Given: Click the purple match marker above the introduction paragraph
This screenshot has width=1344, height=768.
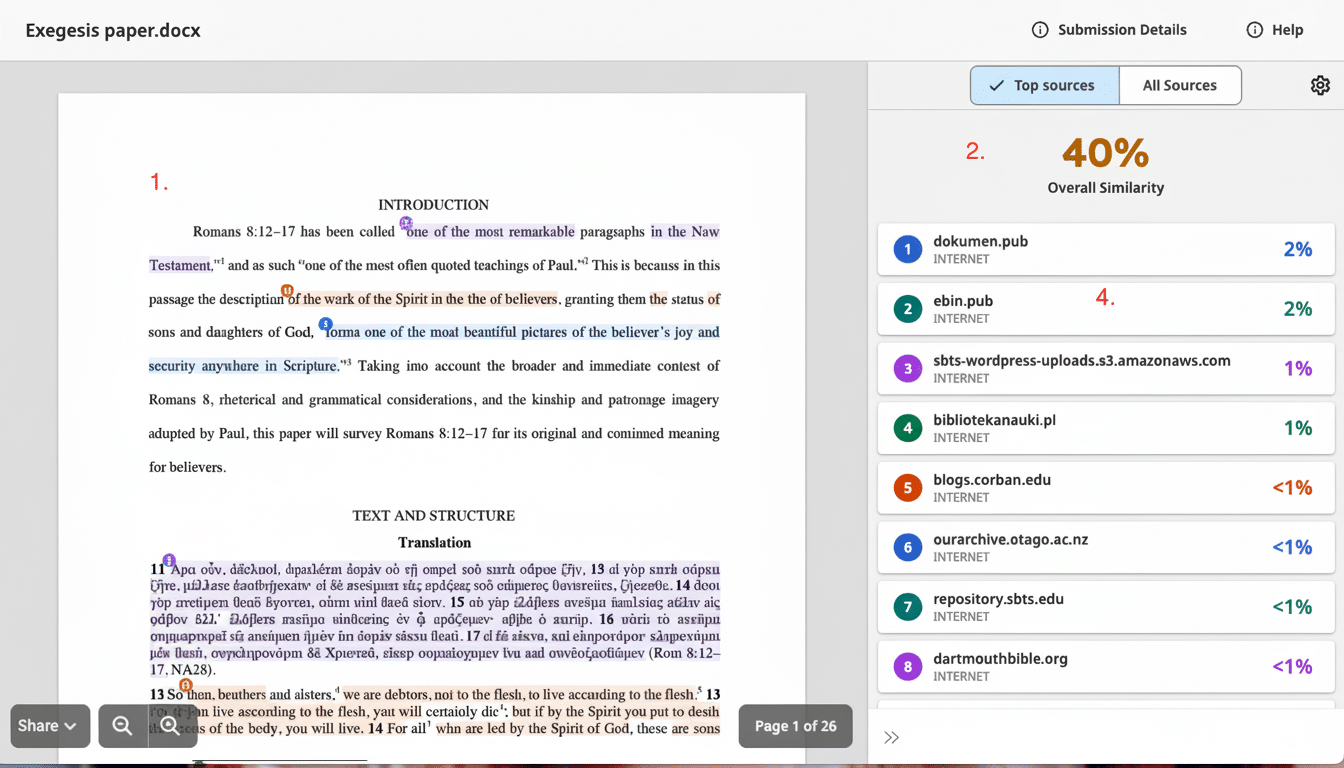Looking at the screenshot, I should click(x=405, y=222).
